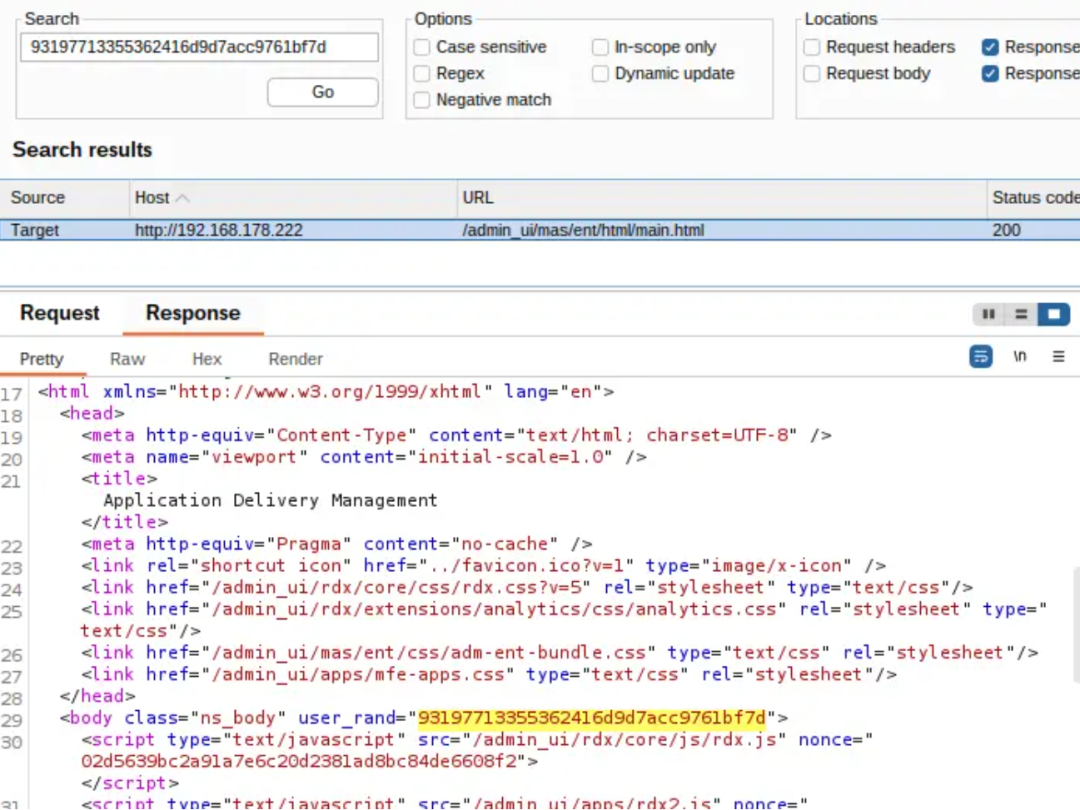Toggle show non-printable characters (\n) icon
This screenshot has height=810, width=1080.
(x=1019, y=356)
